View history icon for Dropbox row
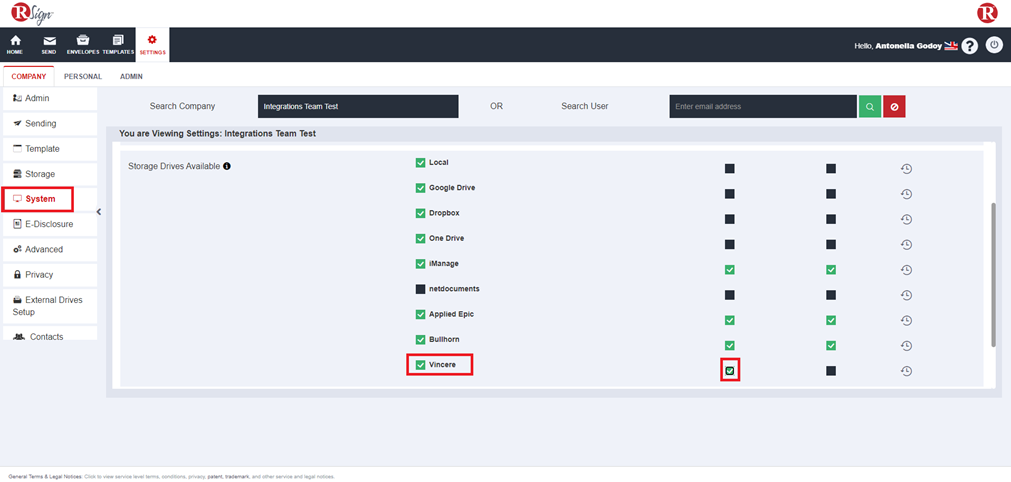Image resolution: width=1011 pixels, height=482 pixels. point(906,219)
